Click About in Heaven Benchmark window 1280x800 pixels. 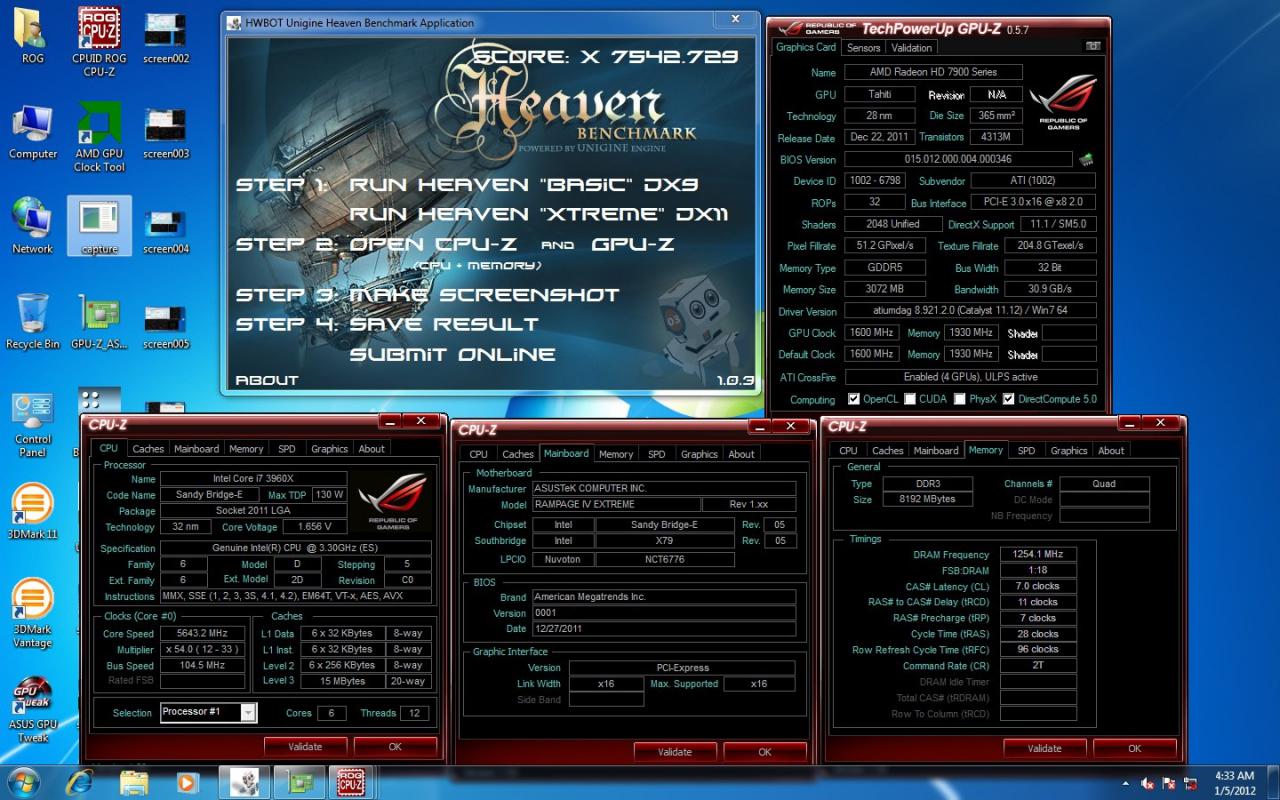pos(266,380)
